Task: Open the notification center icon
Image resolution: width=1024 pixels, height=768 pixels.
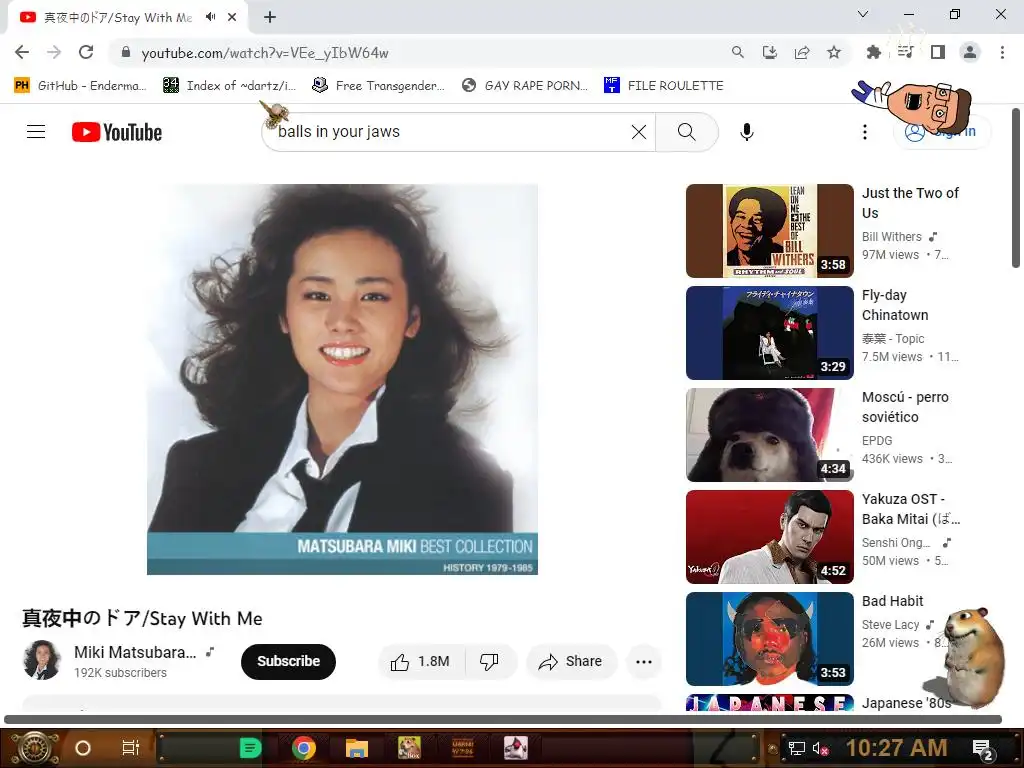Action: [982, 749]
